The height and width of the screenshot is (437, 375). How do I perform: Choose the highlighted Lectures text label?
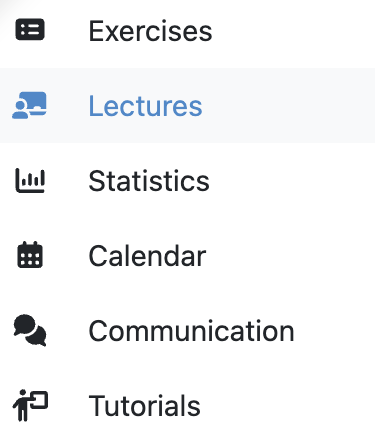tap(145, 106)
